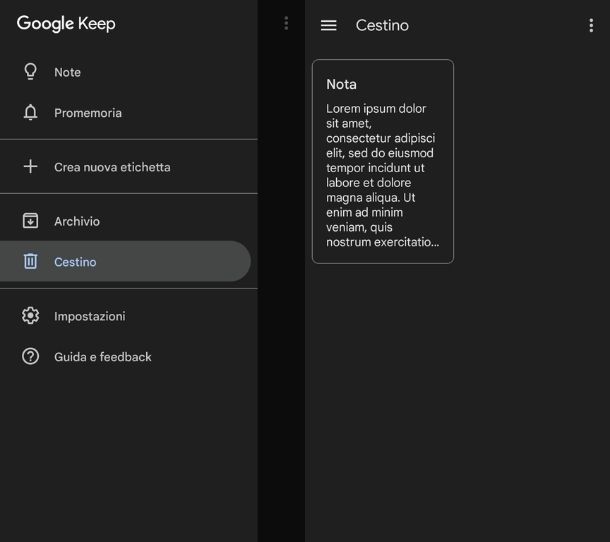Click the plus icon for new label

tap(30, 167)
